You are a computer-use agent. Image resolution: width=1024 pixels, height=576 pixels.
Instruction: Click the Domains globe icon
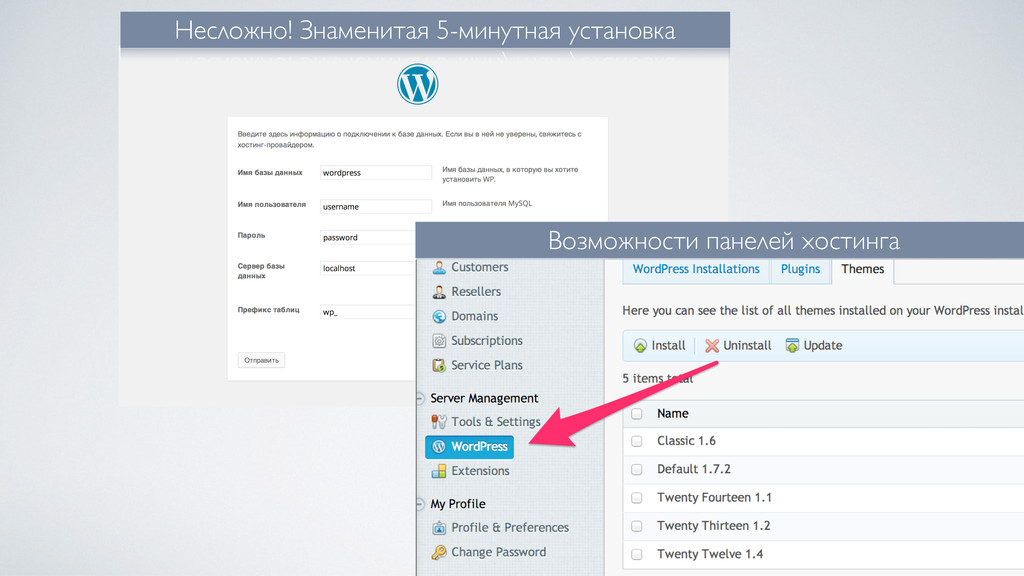coord(439,316)
